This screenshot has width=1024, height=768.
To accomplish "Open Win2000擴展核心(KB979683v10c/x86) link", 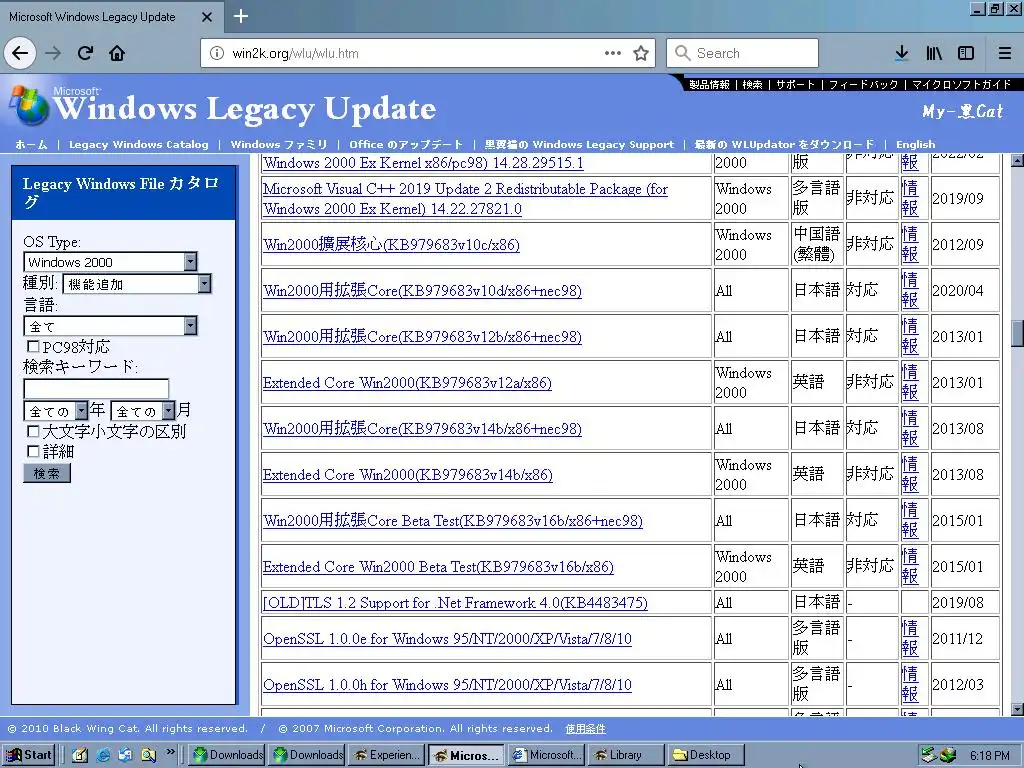I will (x=391, y=245).
